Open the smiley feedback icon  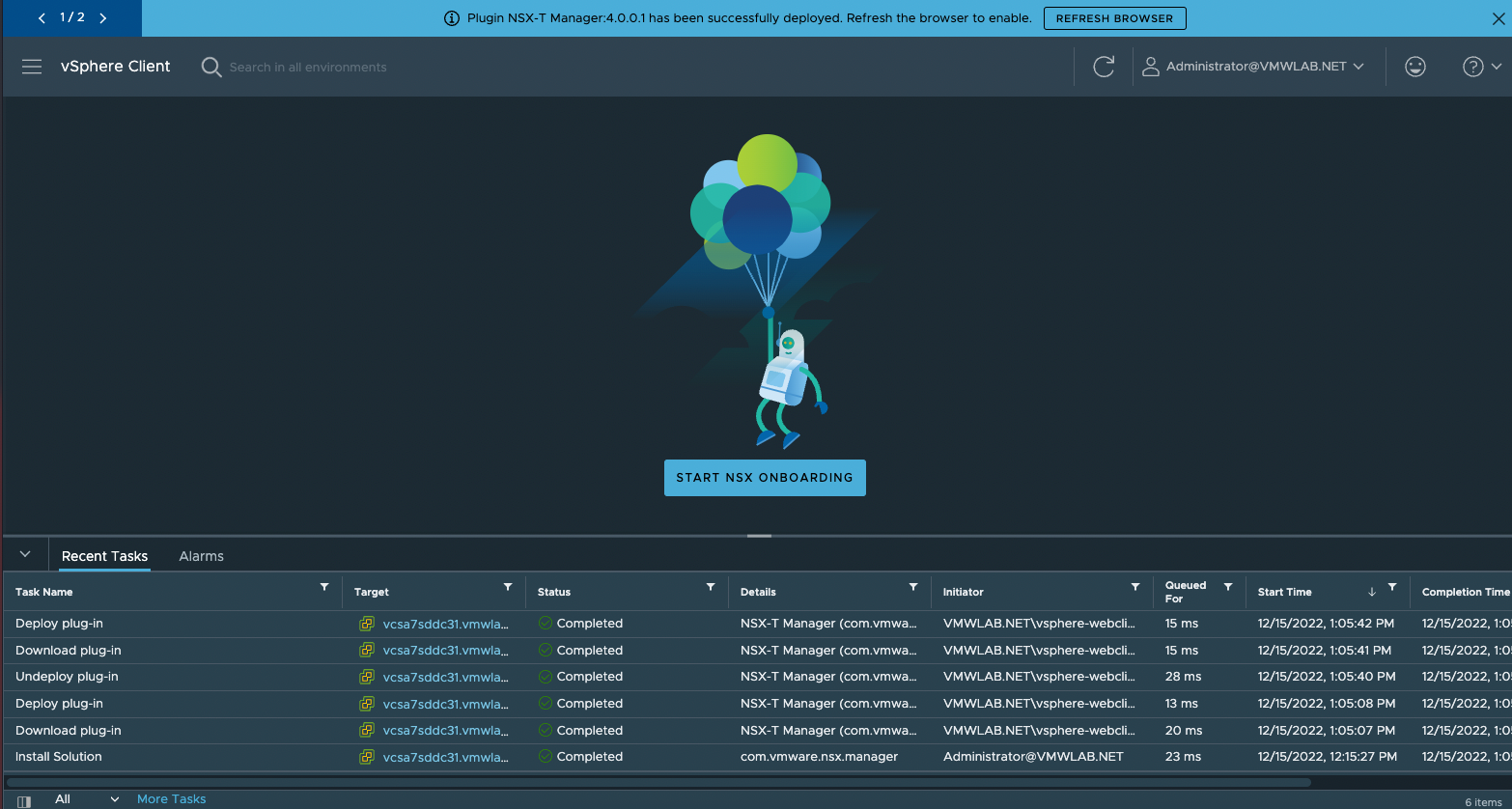1415,67
